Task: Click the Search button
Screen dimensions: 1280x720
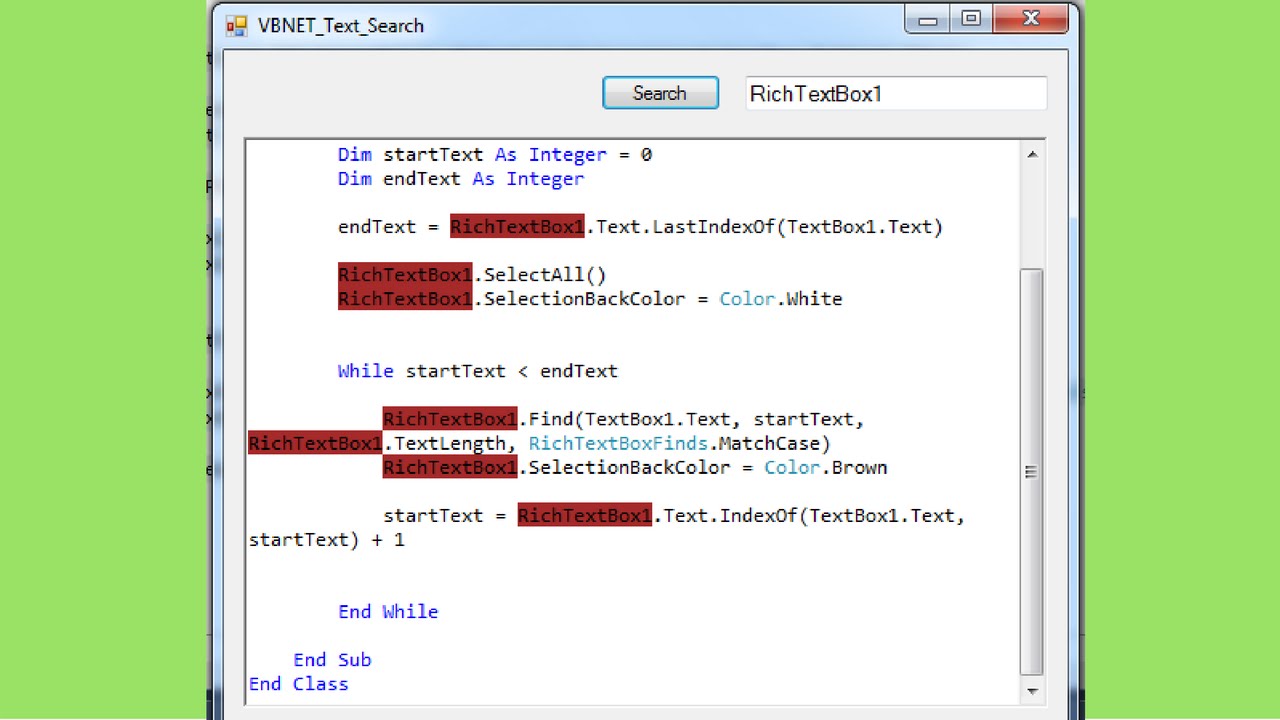Action: coord(660,93)
